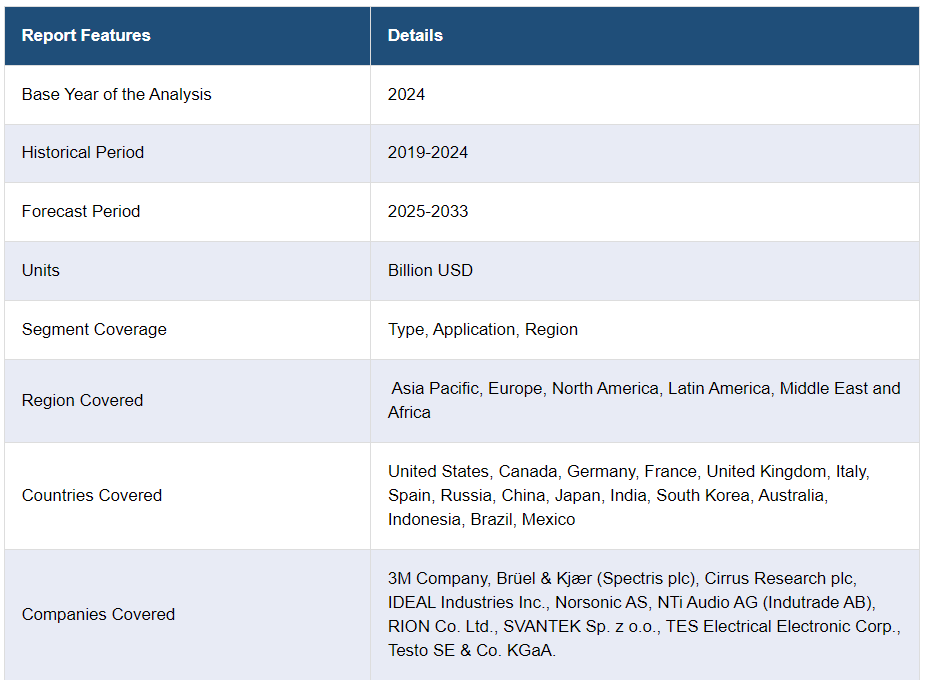Select the Units row label

(41, 270)
